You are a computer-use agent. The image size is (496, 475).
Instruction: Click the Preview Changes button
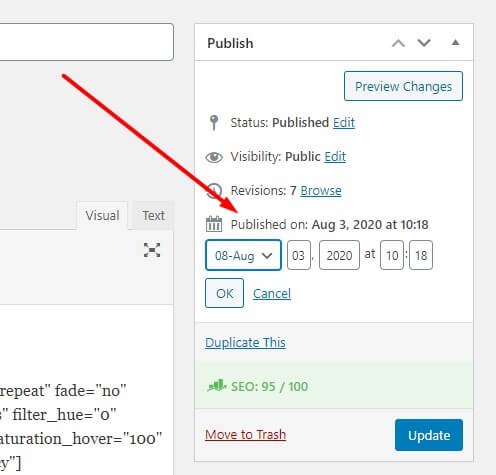[x=403, y=86]
